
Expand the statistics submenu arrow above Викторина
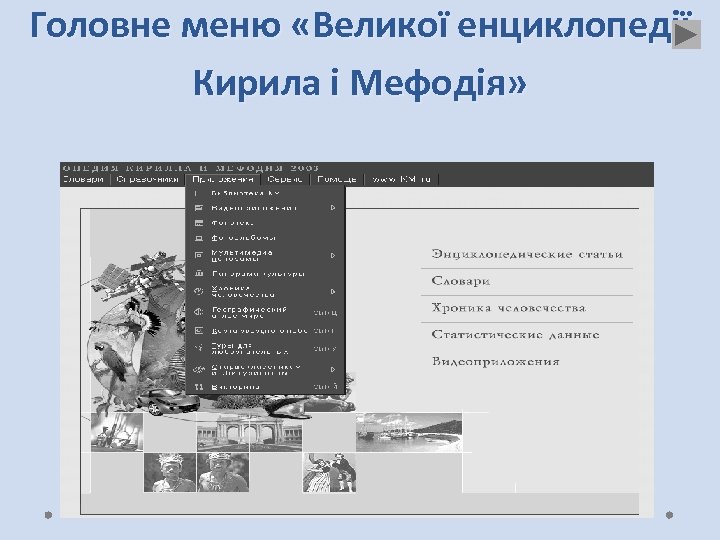[333, 369]
